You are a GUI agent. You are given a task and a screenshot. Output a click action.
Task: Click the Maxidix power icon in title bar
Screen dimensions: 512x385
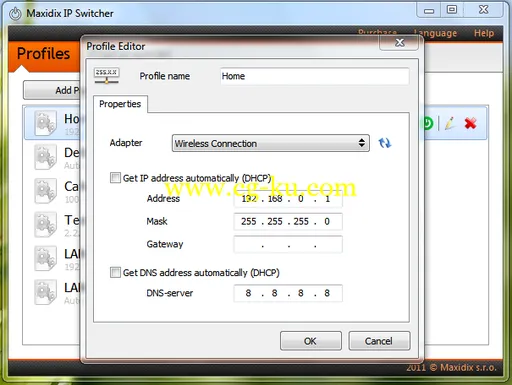(15, 14)
